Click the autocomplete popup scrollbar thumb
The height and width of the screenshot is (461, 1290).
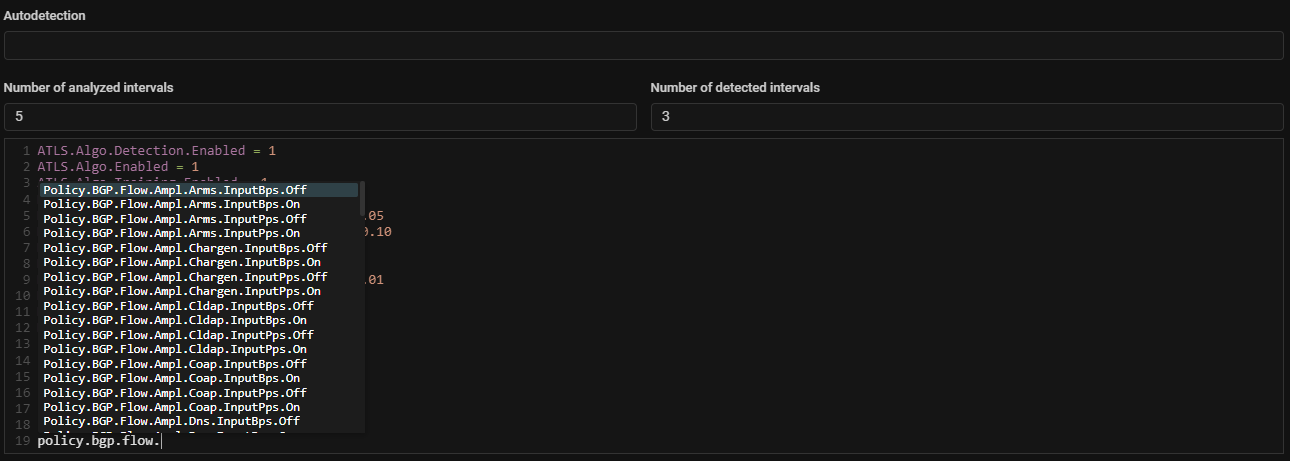click(x=362, y=198)
